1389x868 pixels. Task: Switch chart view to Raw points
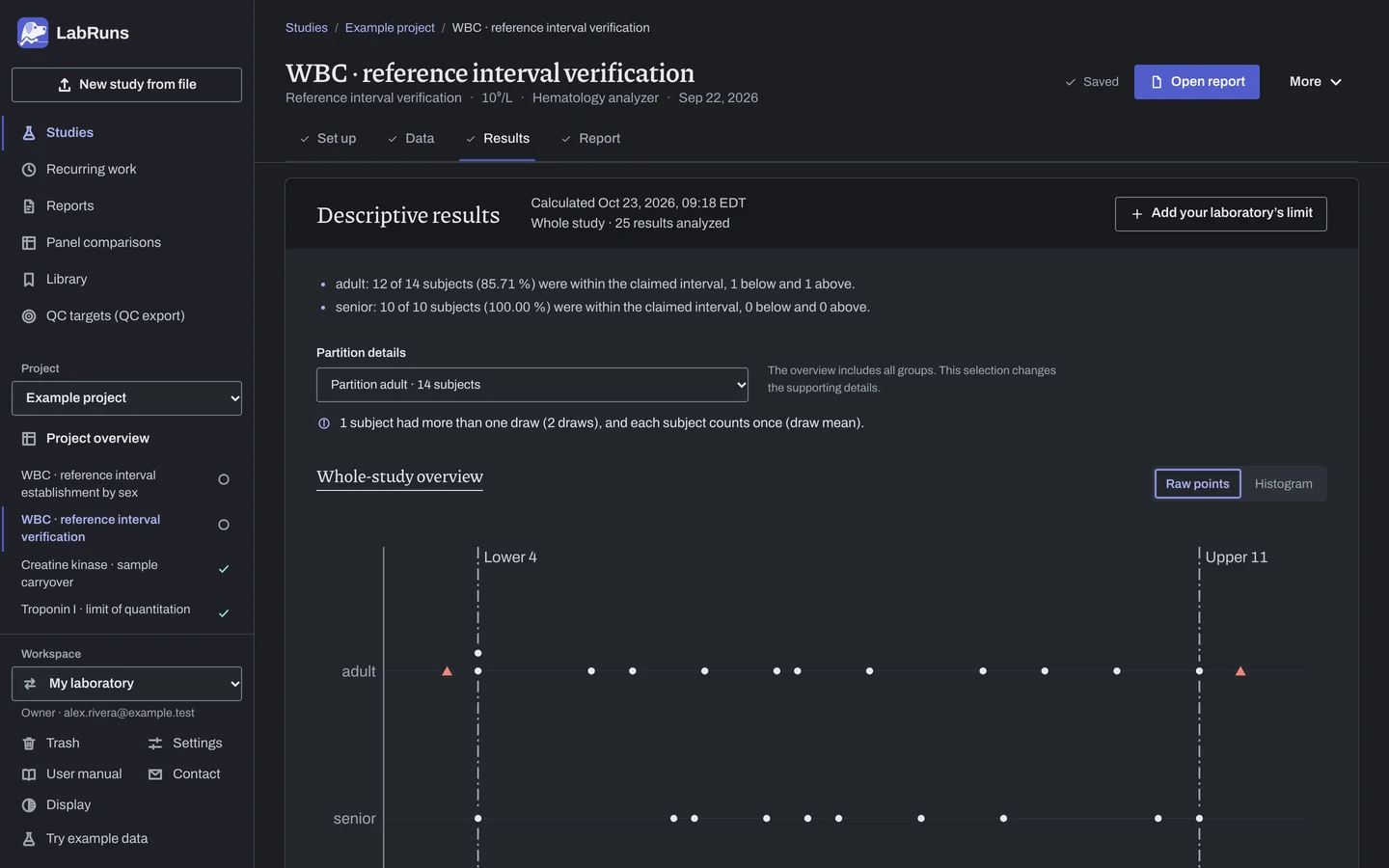pos(1197,484)
